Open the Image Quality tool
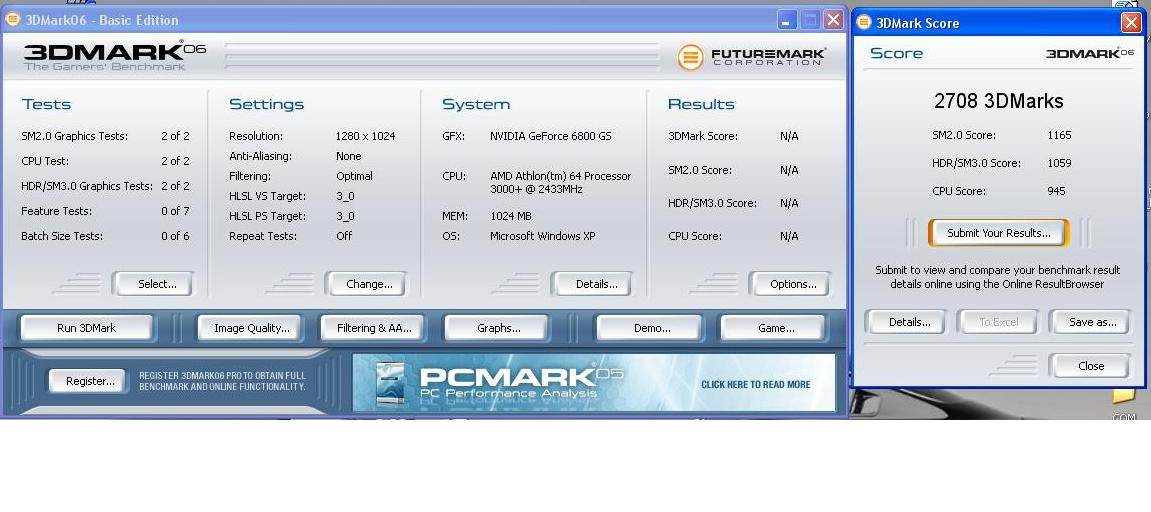The image size is (1151, 512). point(252,328)
